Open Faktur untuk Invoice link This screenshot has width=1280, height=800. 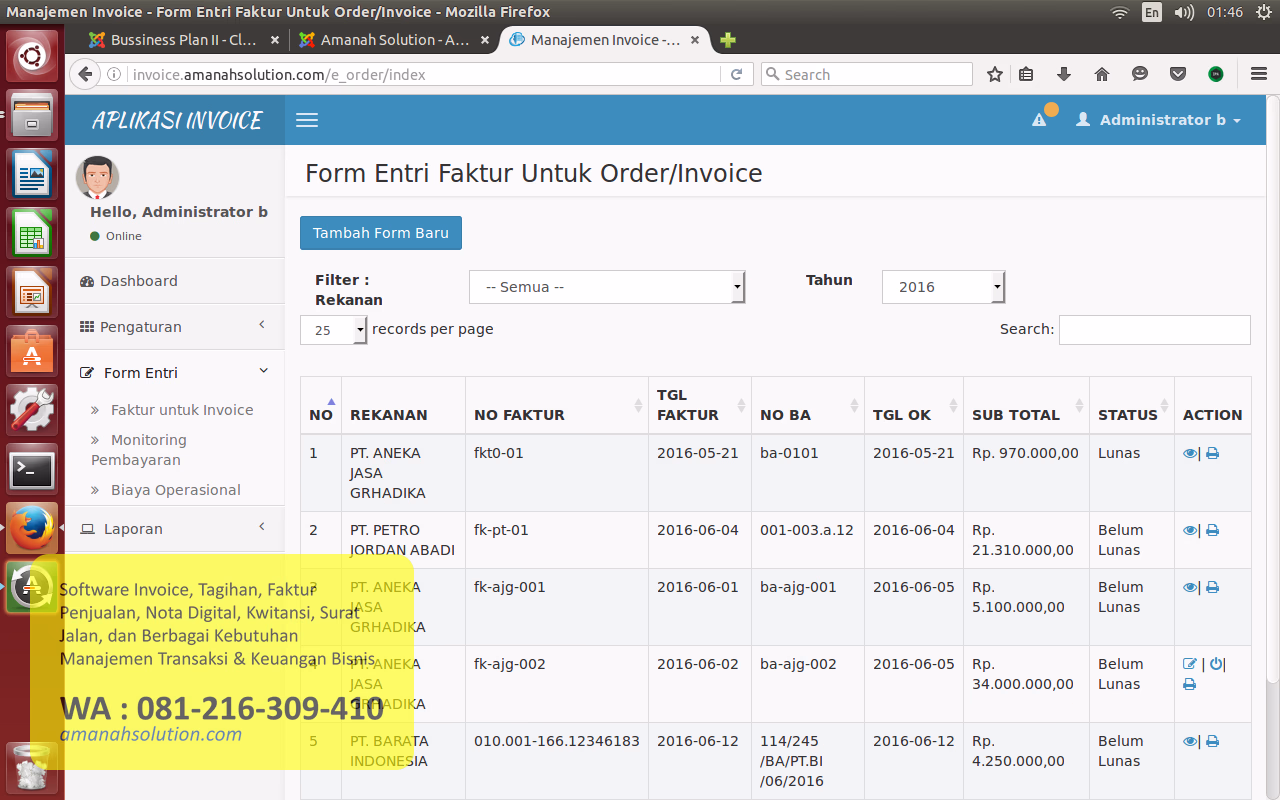[x=182, y=410]
